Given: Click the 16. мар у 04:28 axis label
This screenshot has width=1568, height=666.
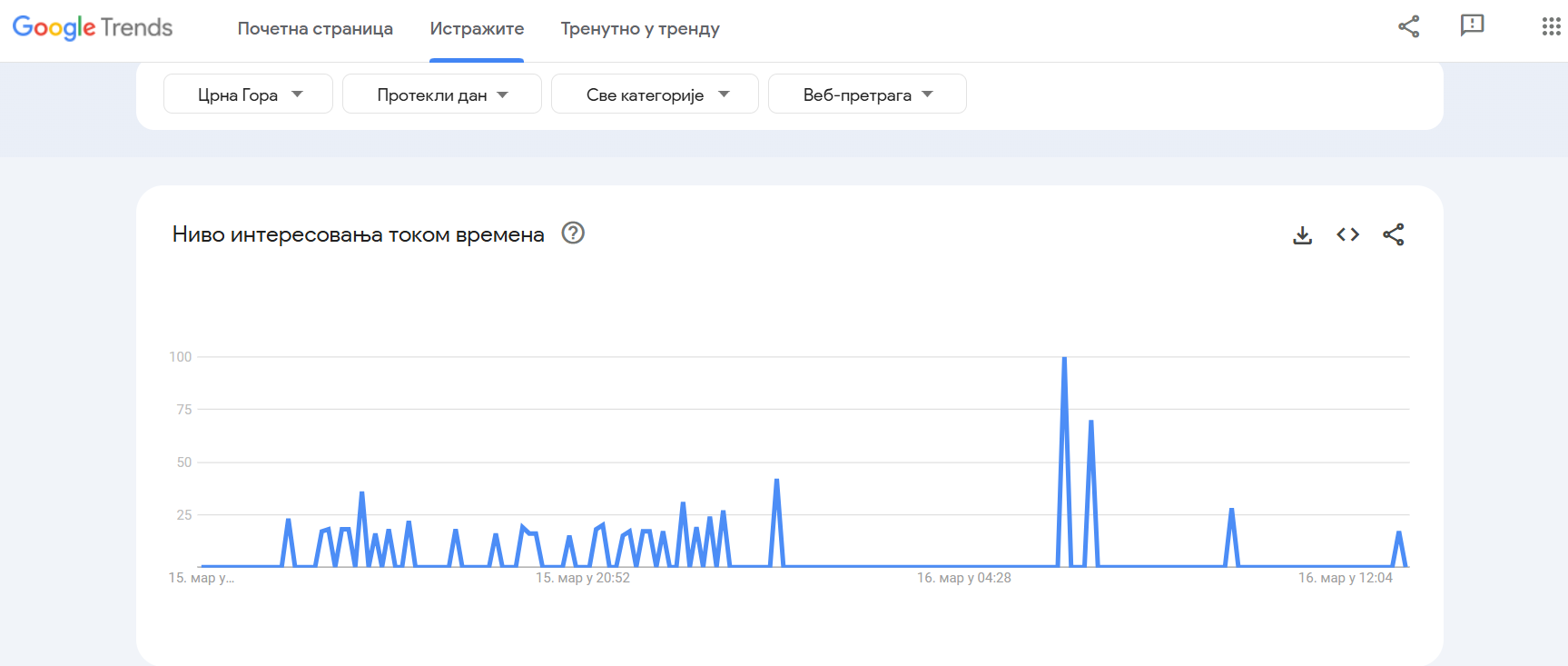Looking at the screenshot, I should 964,578.
